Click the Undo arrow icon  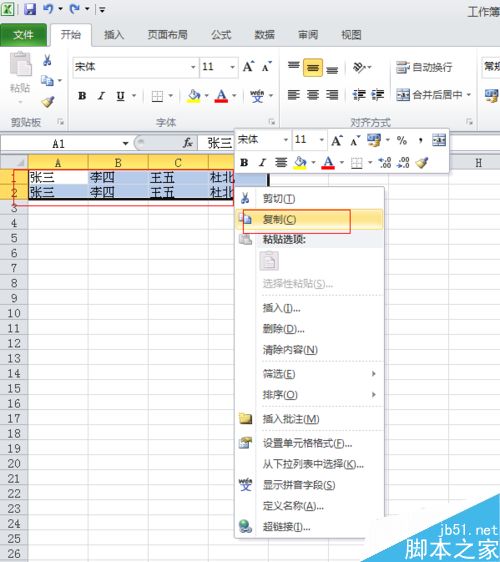coord(48,9)
